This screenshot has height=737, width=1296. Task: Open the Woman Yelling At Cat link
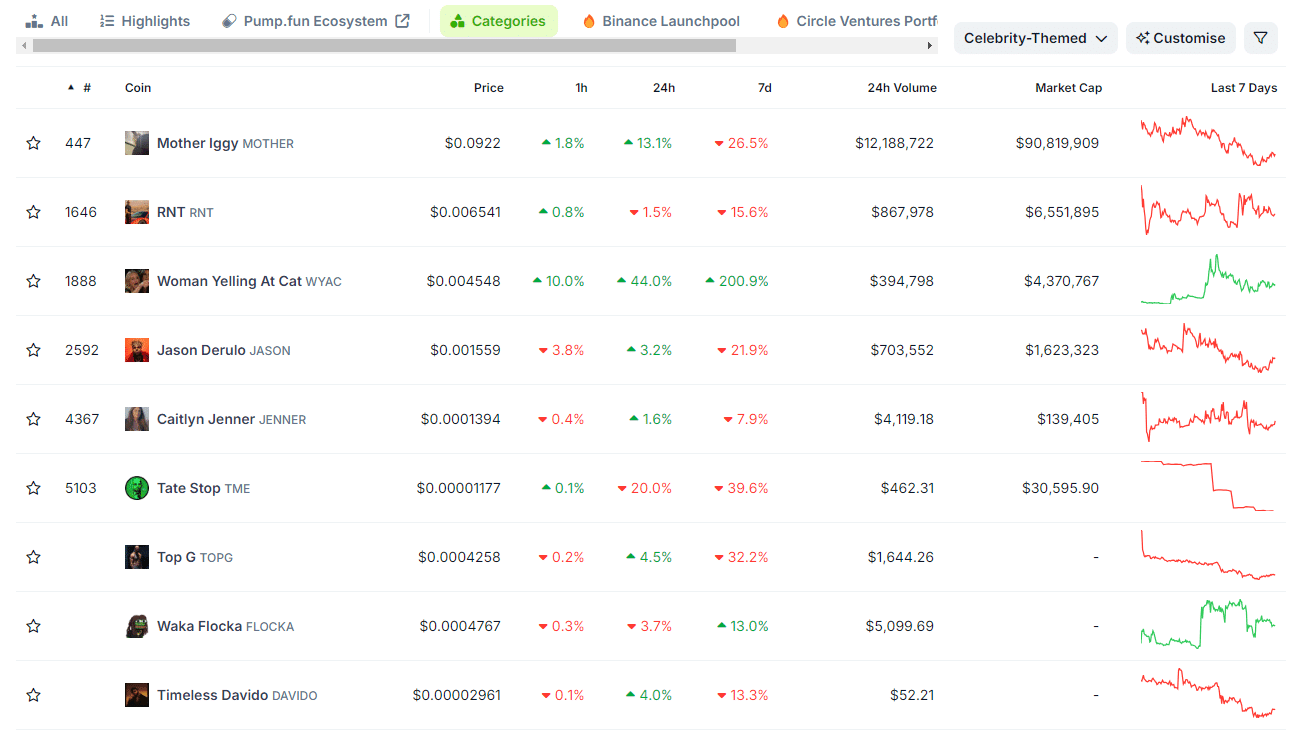click(x=249, y=281)
